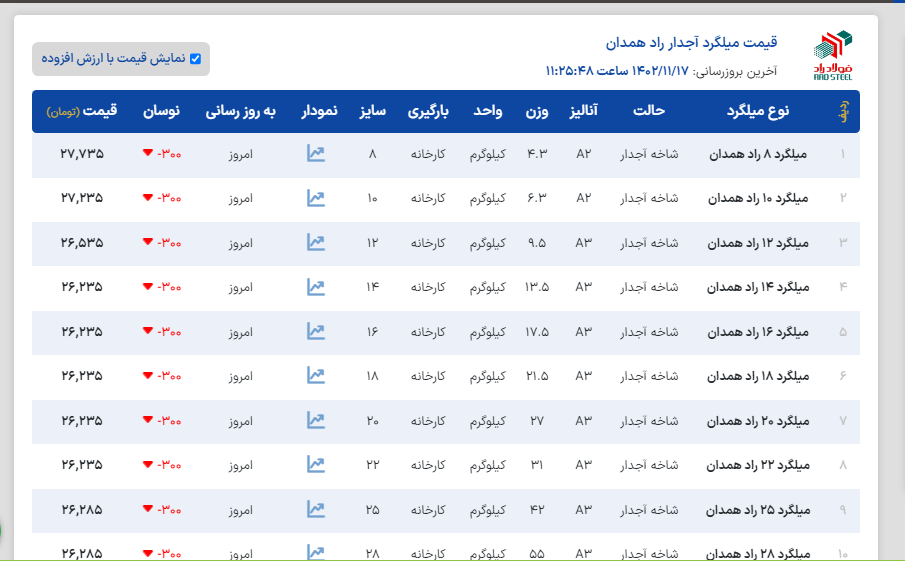
Task: View chart icon in میلگرد ۱۴ row
Action: tap(316, 287)
